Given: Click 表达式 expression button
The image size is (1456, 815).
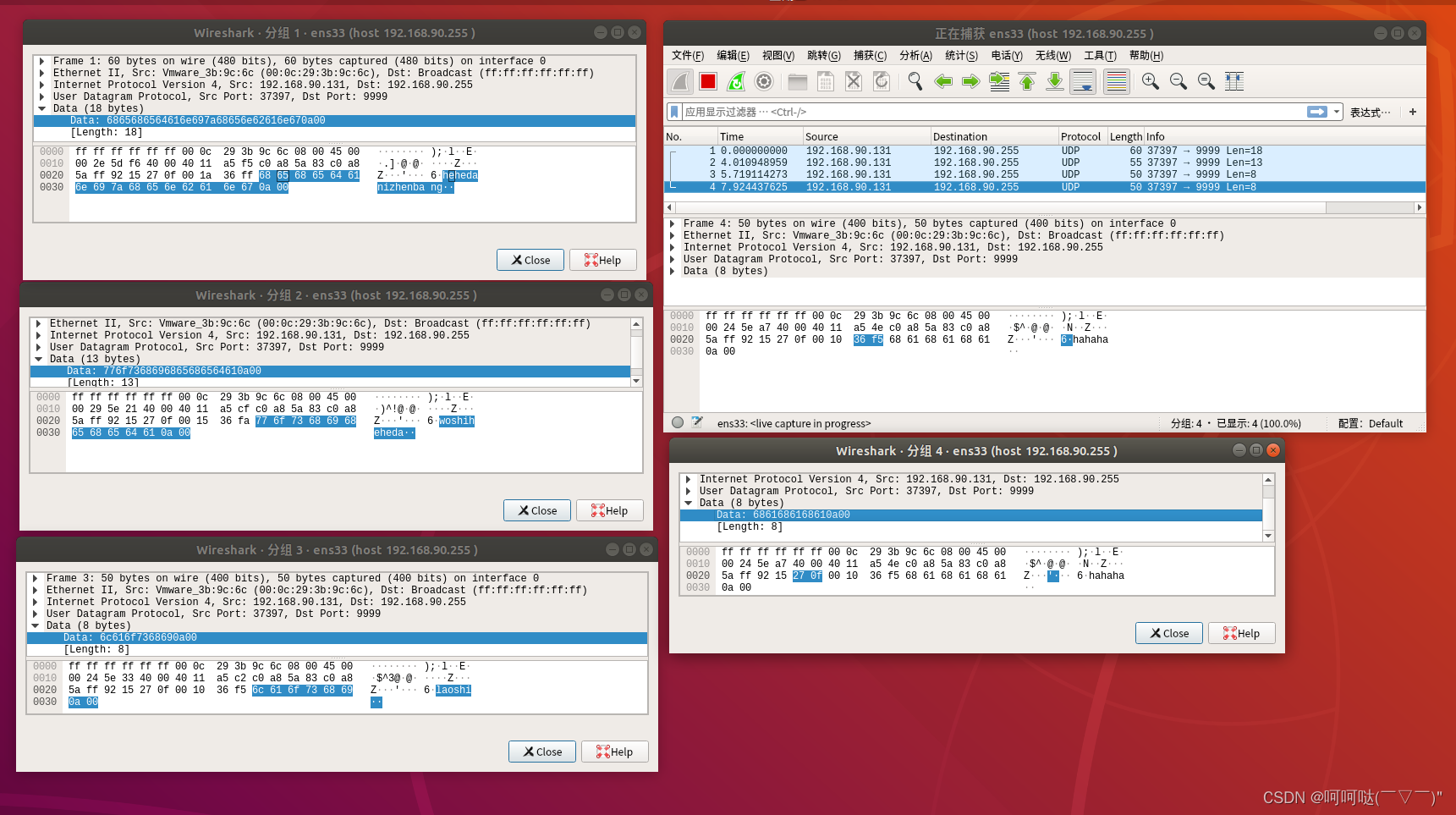Looking at the screenshot, I should tap(1370, 113).
